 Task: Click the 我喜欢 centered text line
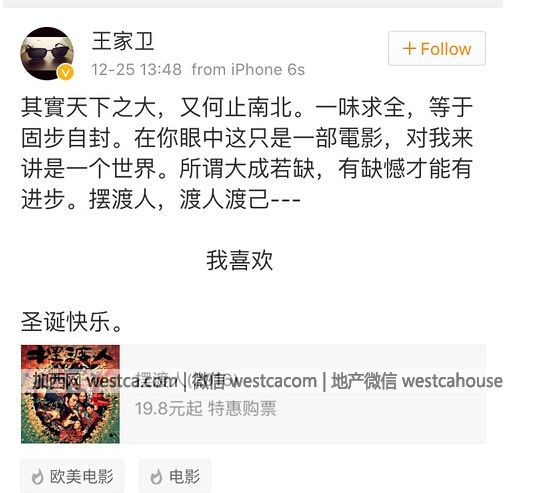coord(239,260)
